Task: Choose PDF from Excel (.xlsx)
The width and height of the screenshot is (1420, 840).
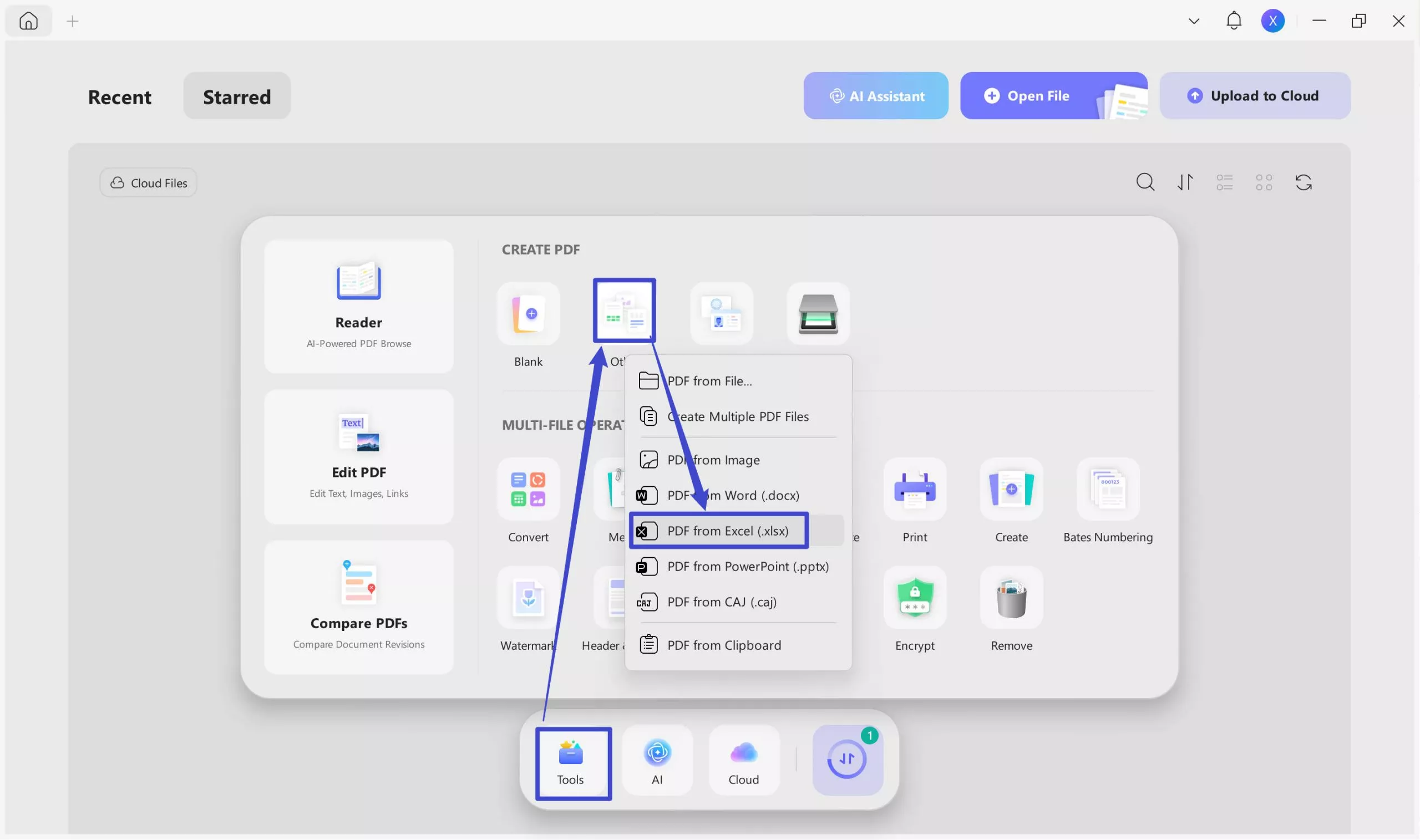Action: click(727, 531)
